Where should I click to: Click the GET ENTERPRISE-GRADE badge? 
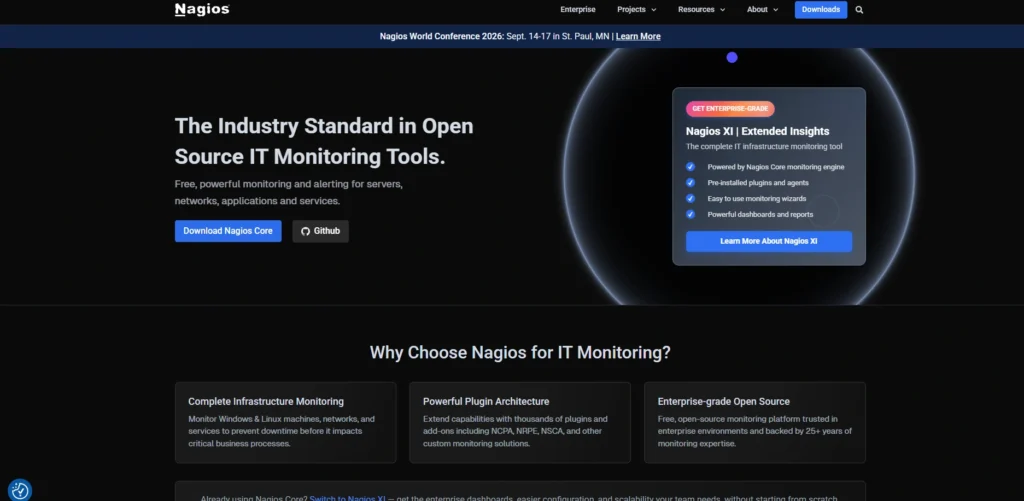730,108
